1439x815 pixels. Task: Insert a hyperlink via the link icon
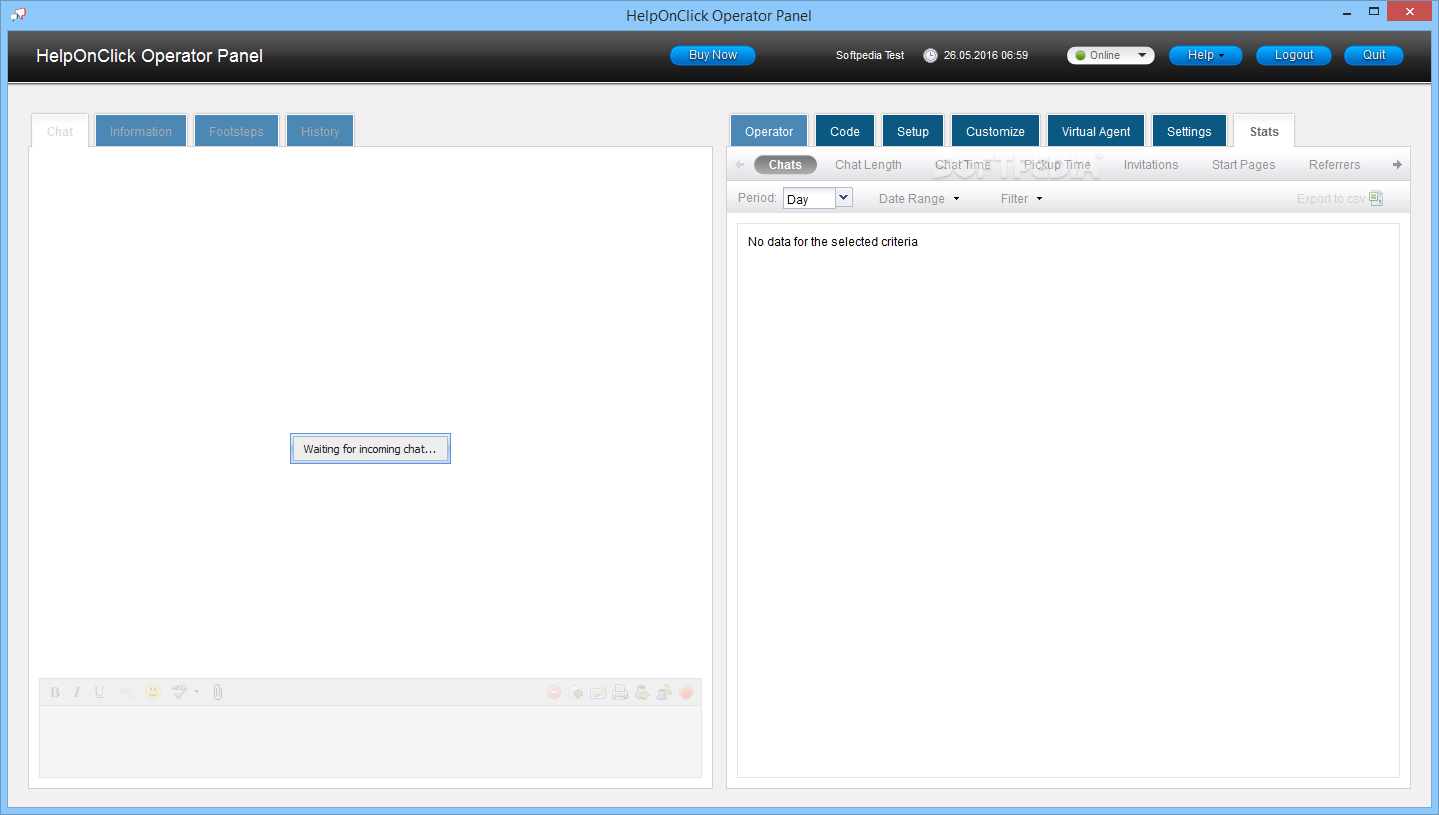pos(125,692)
